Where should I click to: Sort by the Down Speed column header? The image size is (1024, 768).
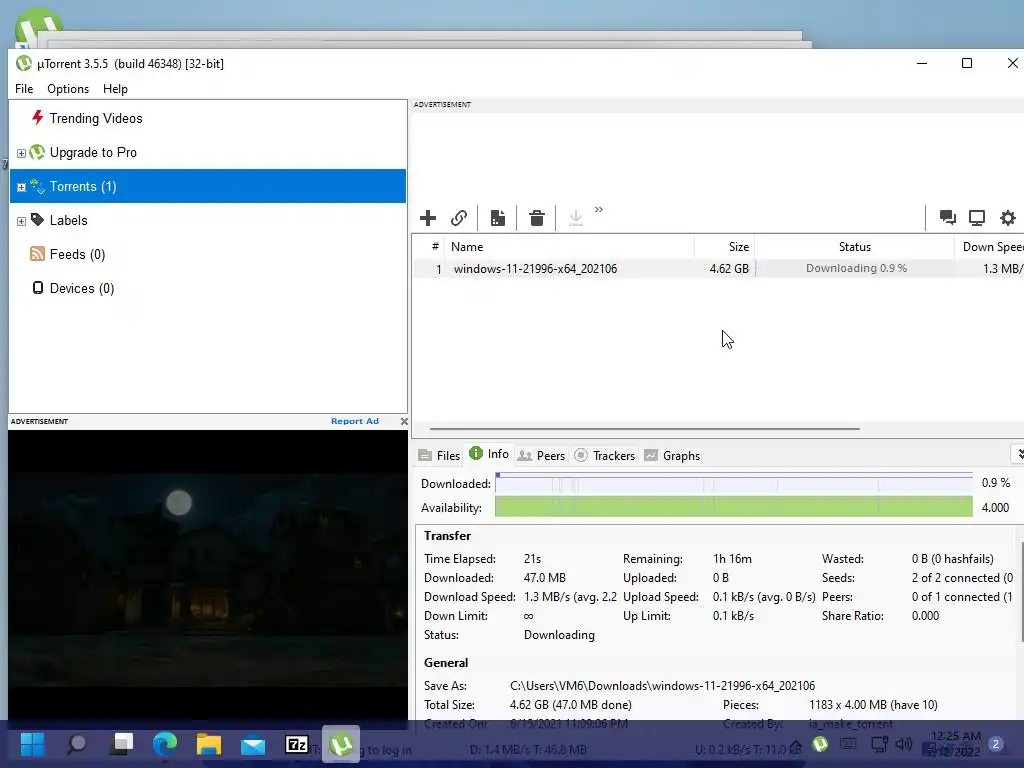click(989, 247)
